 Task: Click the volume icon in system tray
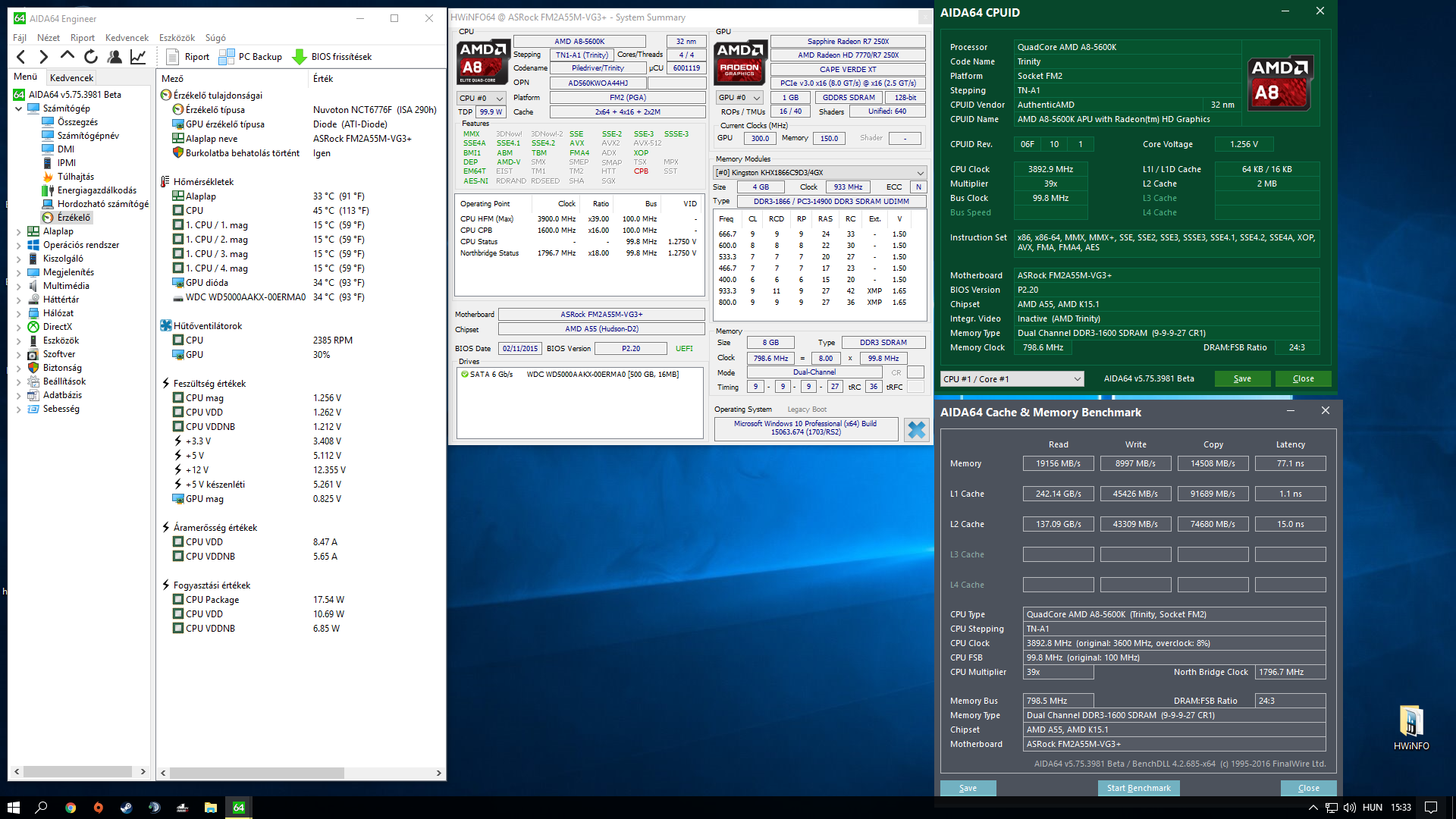point(1350,808)
